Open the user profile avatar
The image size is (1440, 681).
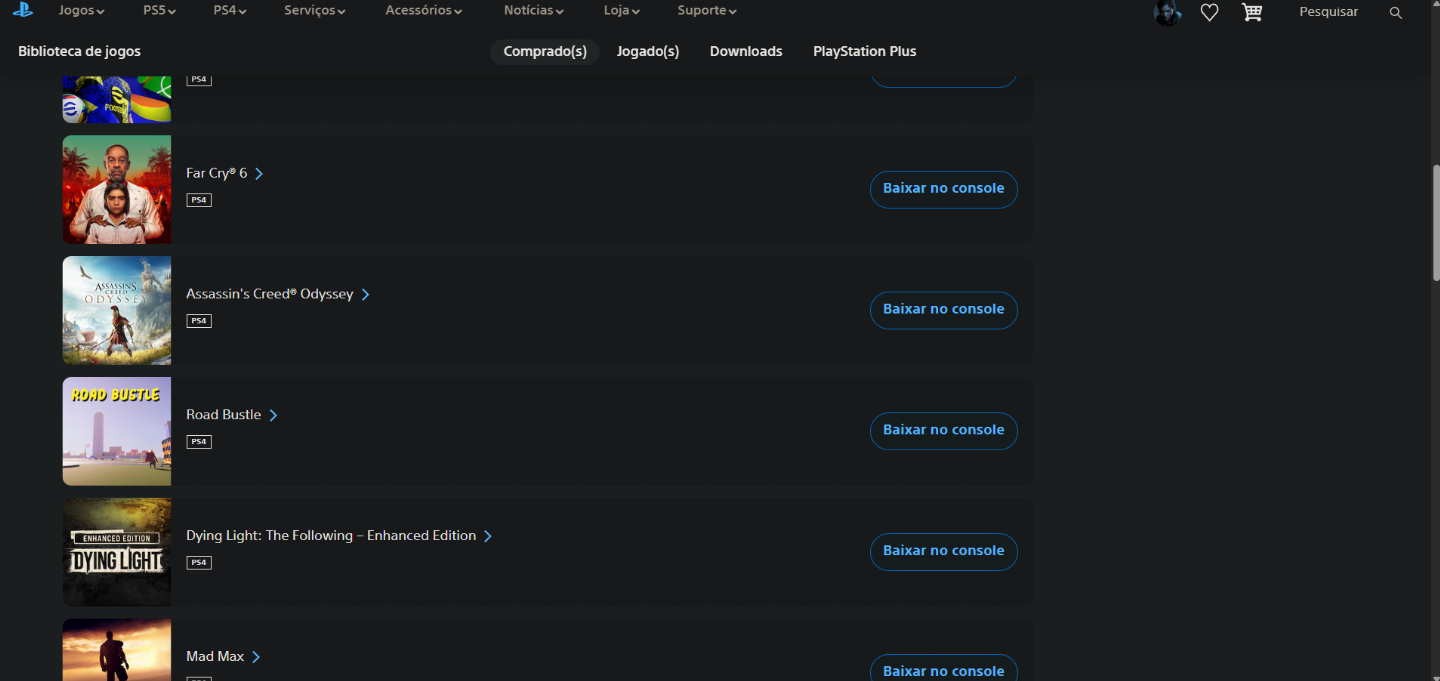click(x=1167, y=12)
